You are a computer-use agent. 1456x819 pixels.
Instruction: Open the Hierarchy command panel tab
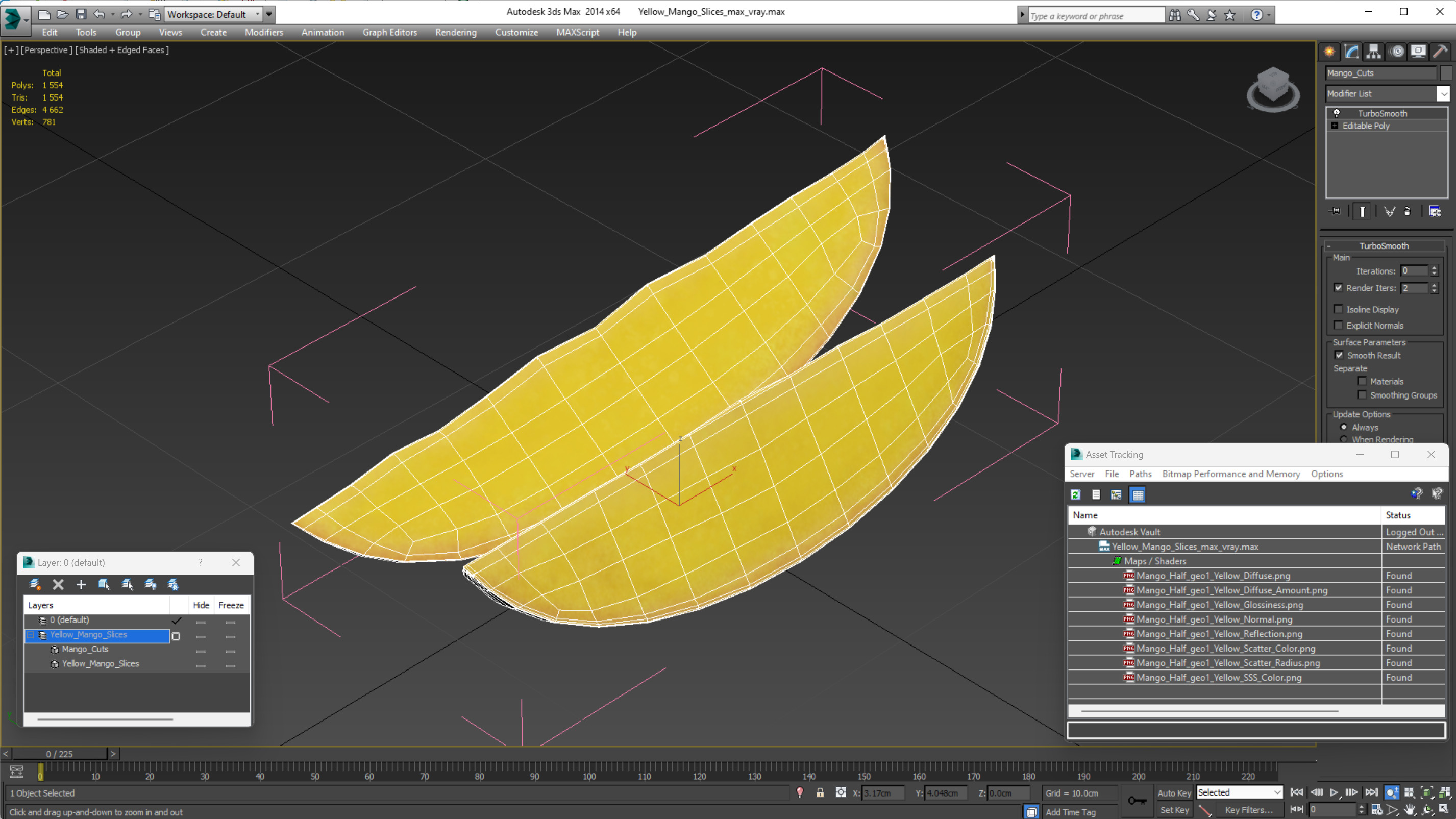click(1373, 52)
